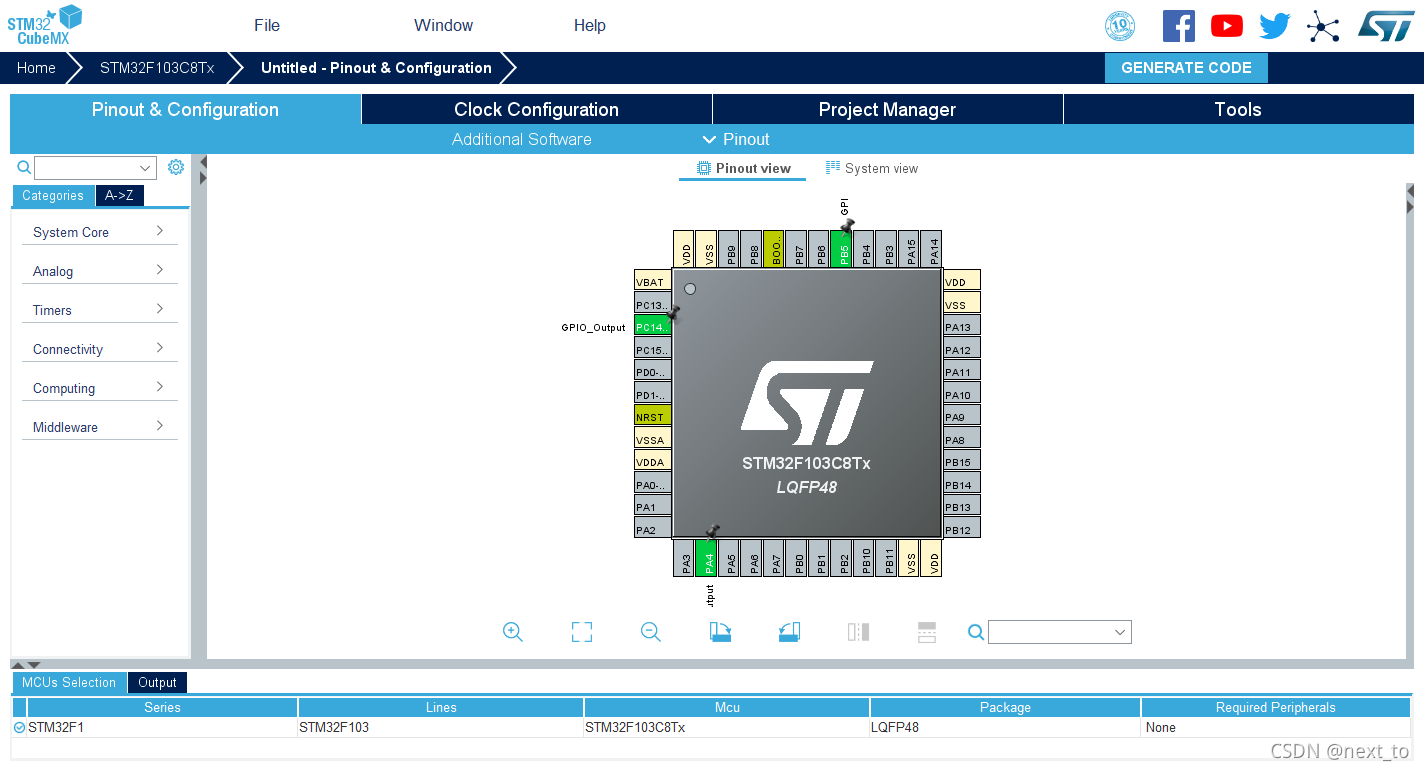Switch to System view
The image size is (1424, 771).
click(872, 168)
